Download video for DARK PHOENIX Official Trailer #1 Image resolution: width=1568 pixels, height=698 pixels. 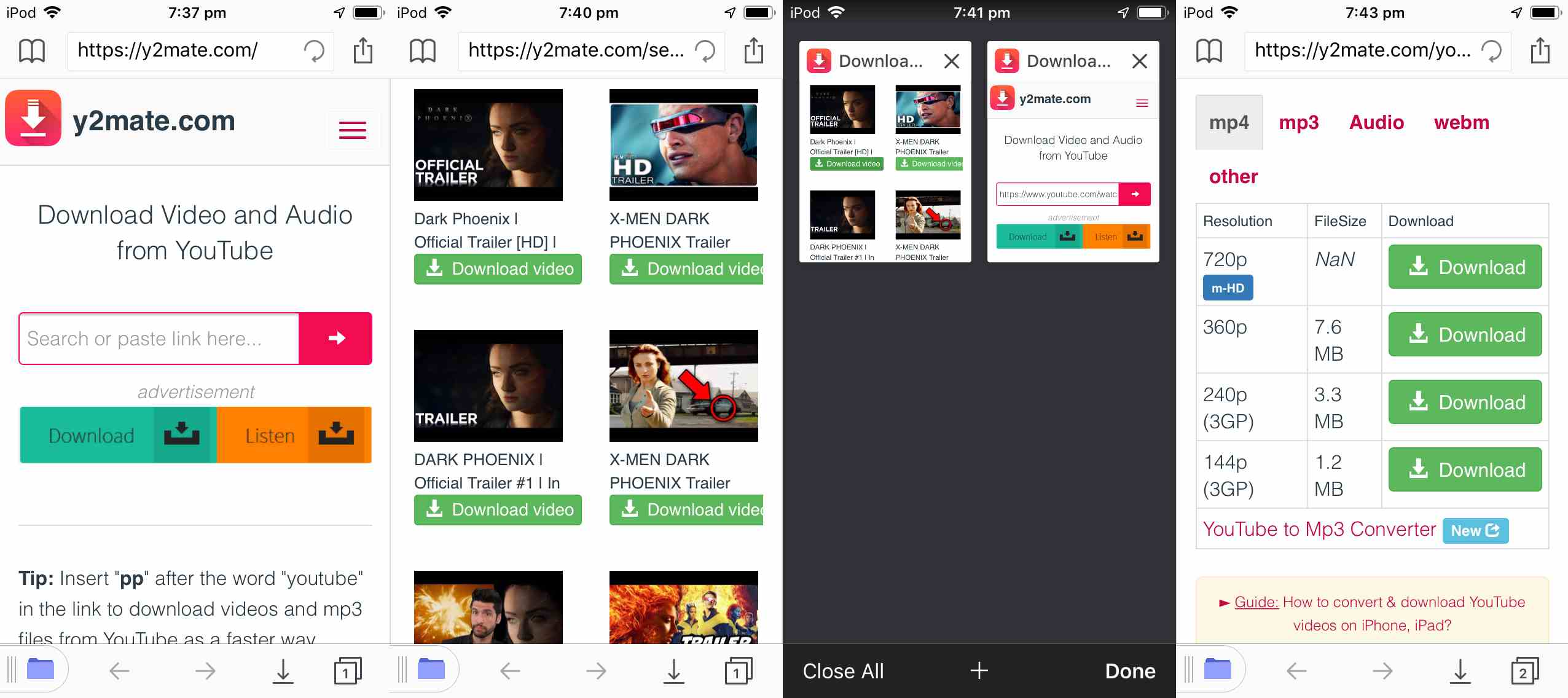[x=498, y=510]
